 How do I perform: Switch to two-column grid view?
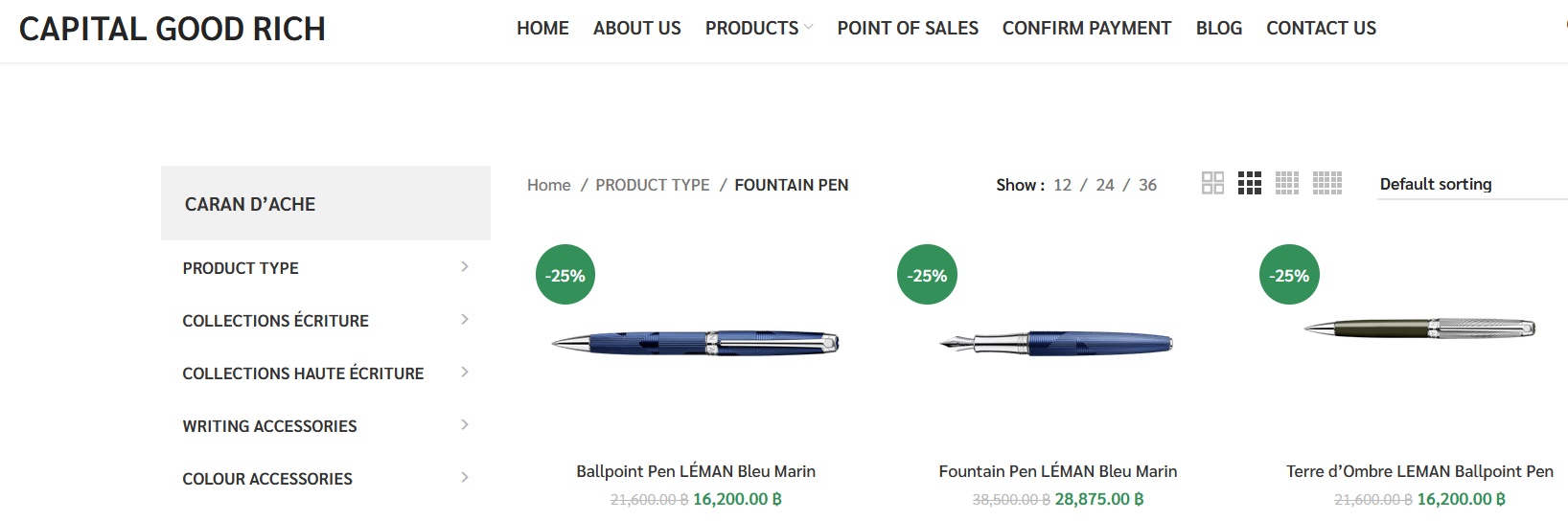[1212, 183]
